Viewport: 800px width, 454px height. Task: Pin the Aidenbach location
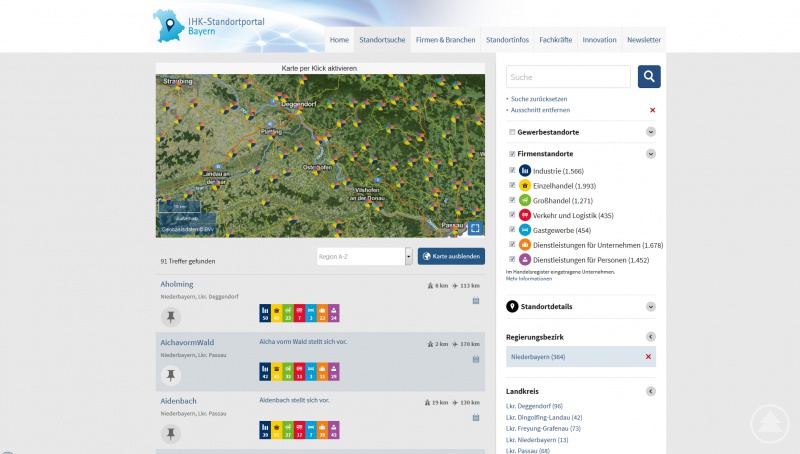tap(171, 434)
